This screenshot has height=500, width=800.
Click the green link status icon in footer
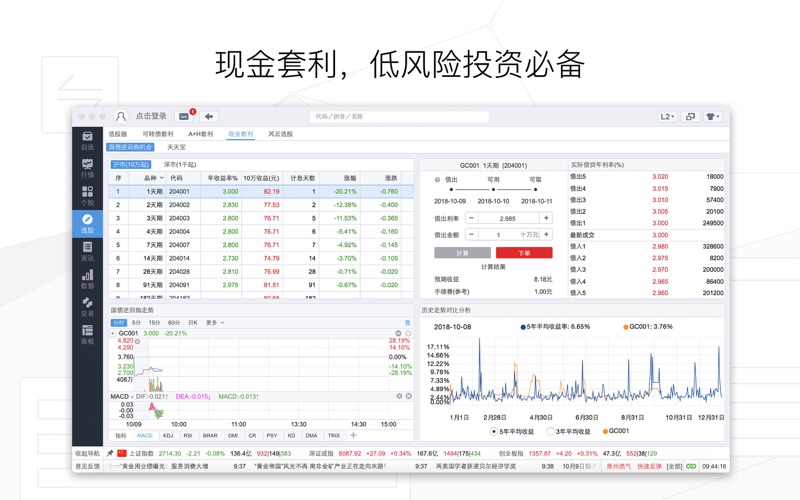pyautogui.click(x=691, y=466)
